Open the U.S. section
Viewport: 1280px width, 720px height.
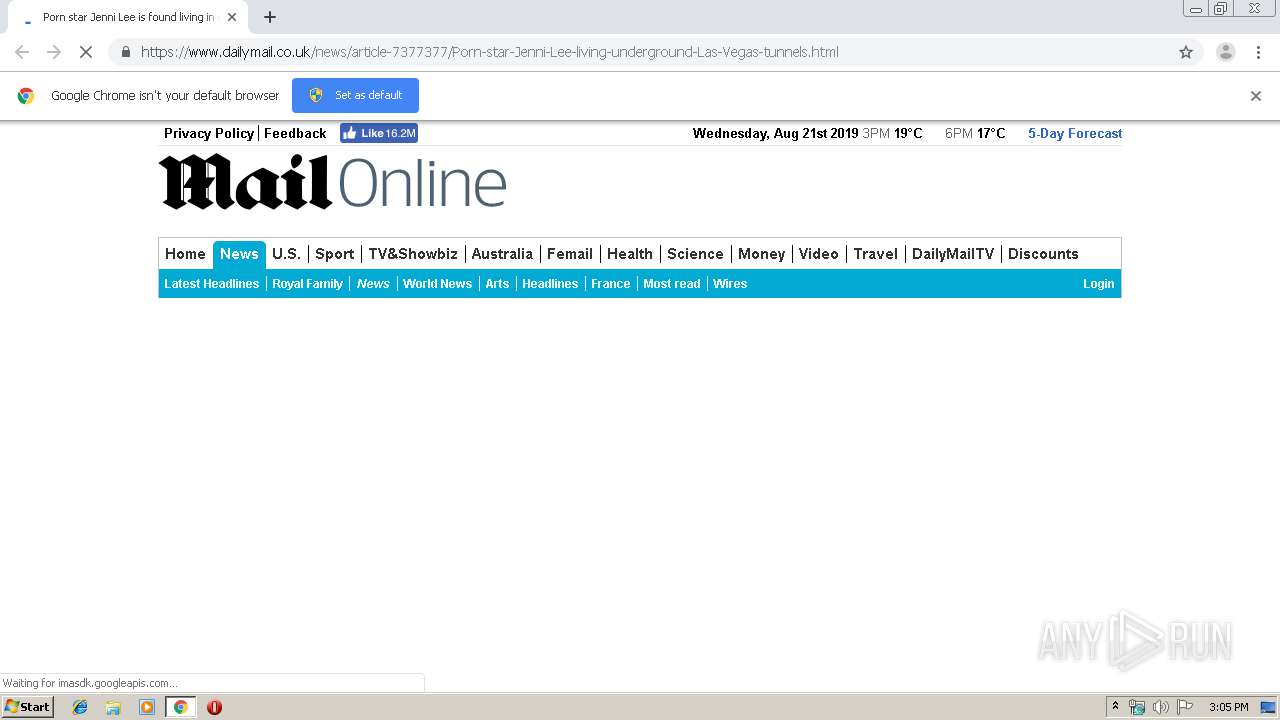tap(286, 254)
